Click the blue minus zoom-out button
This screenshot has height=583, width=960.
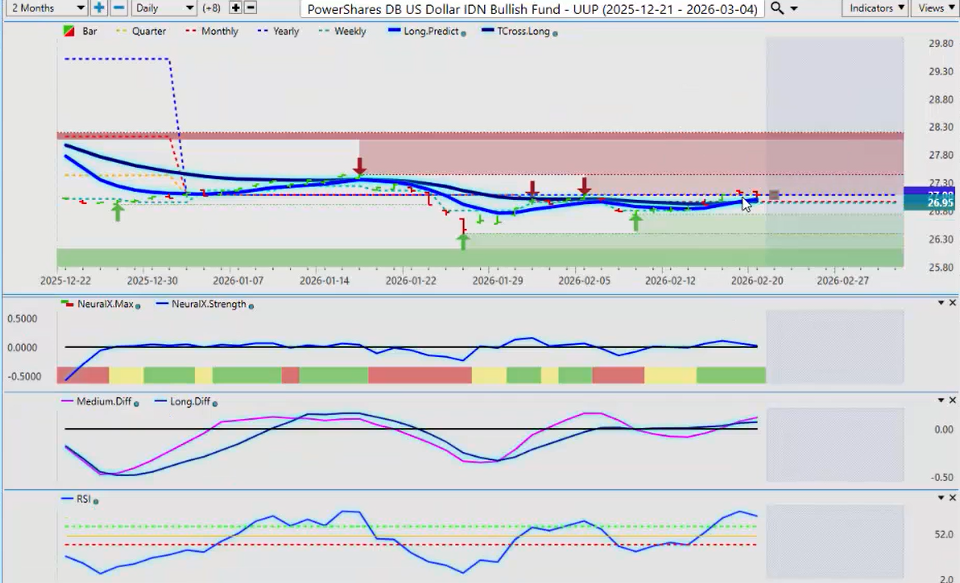(118, 8)
